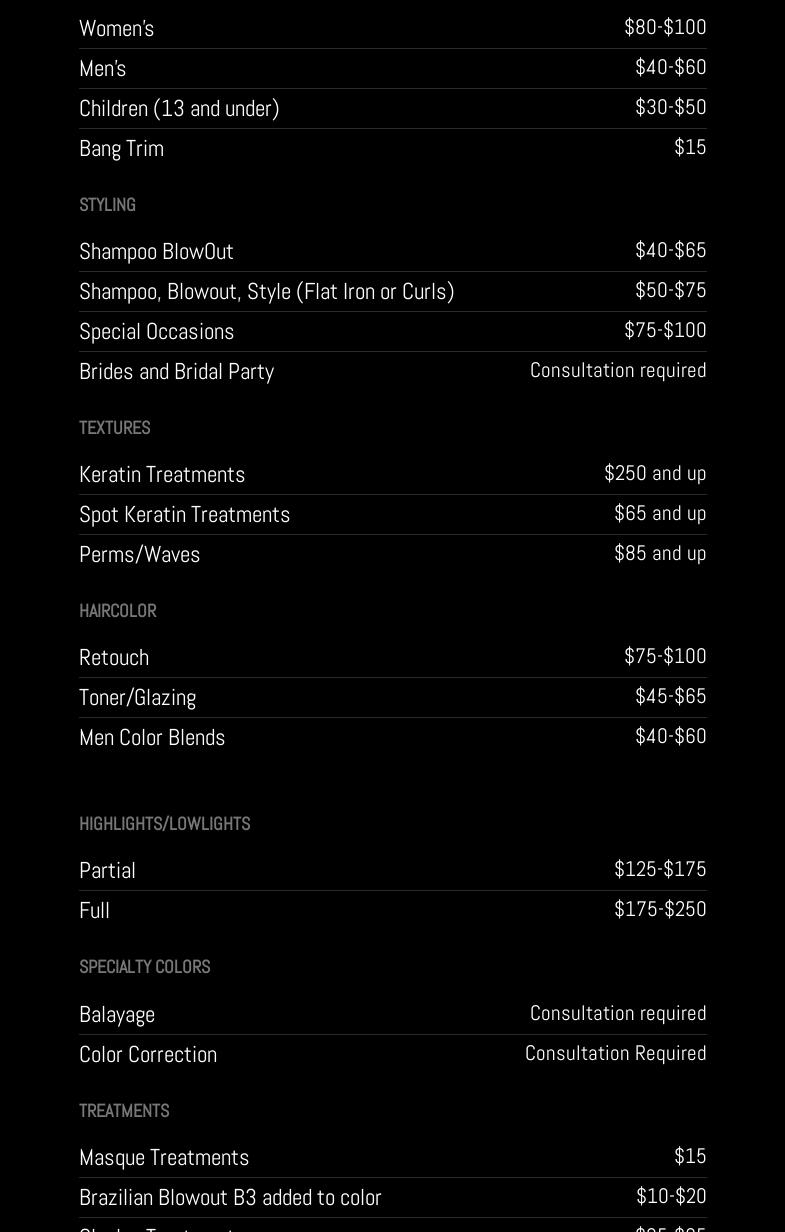Screen dimensions: 785x1232
Task: Select the Toner/Glazing service
Action: [137, 697]
